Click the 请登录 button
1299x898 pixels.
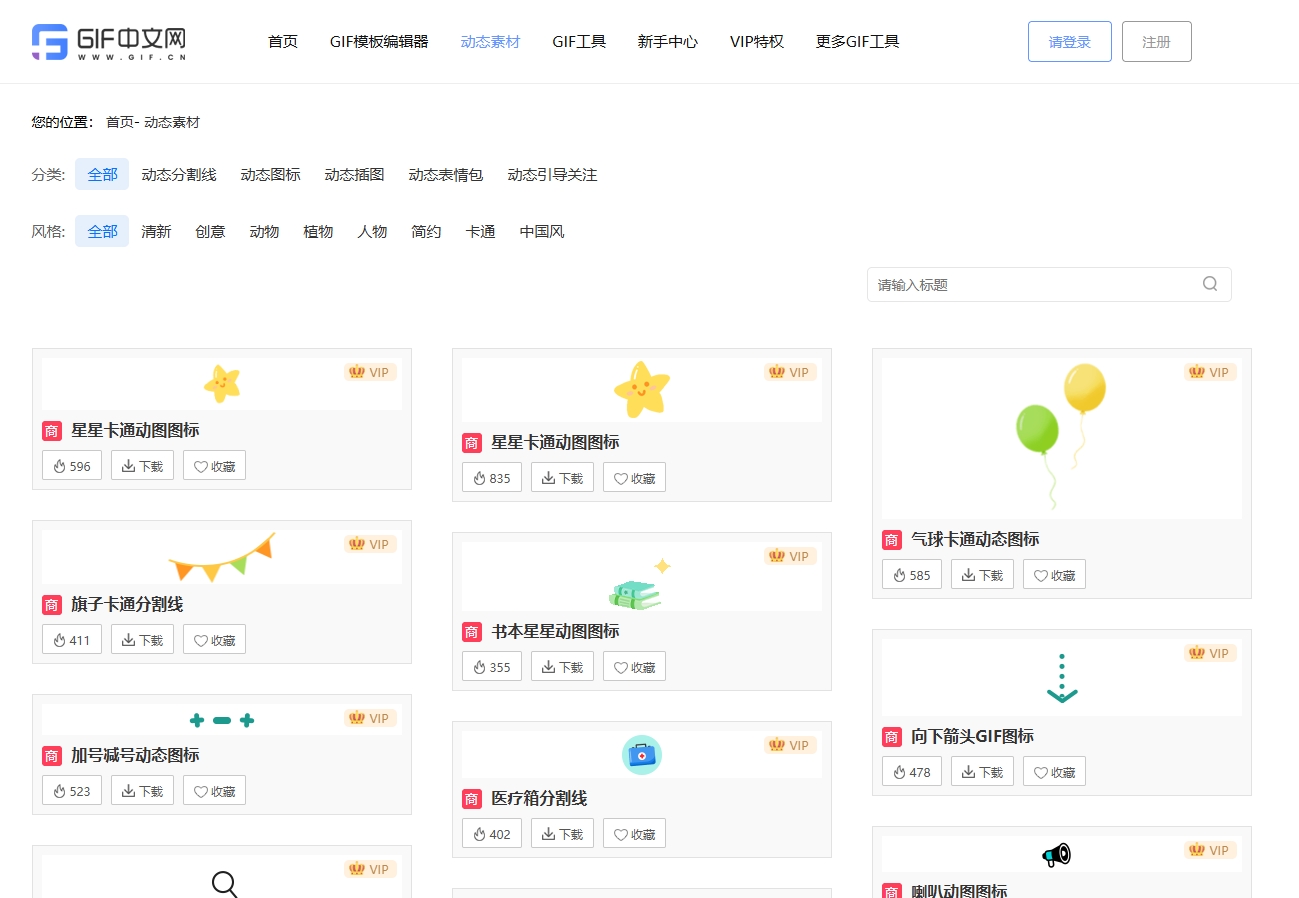tap(1069, 41)
